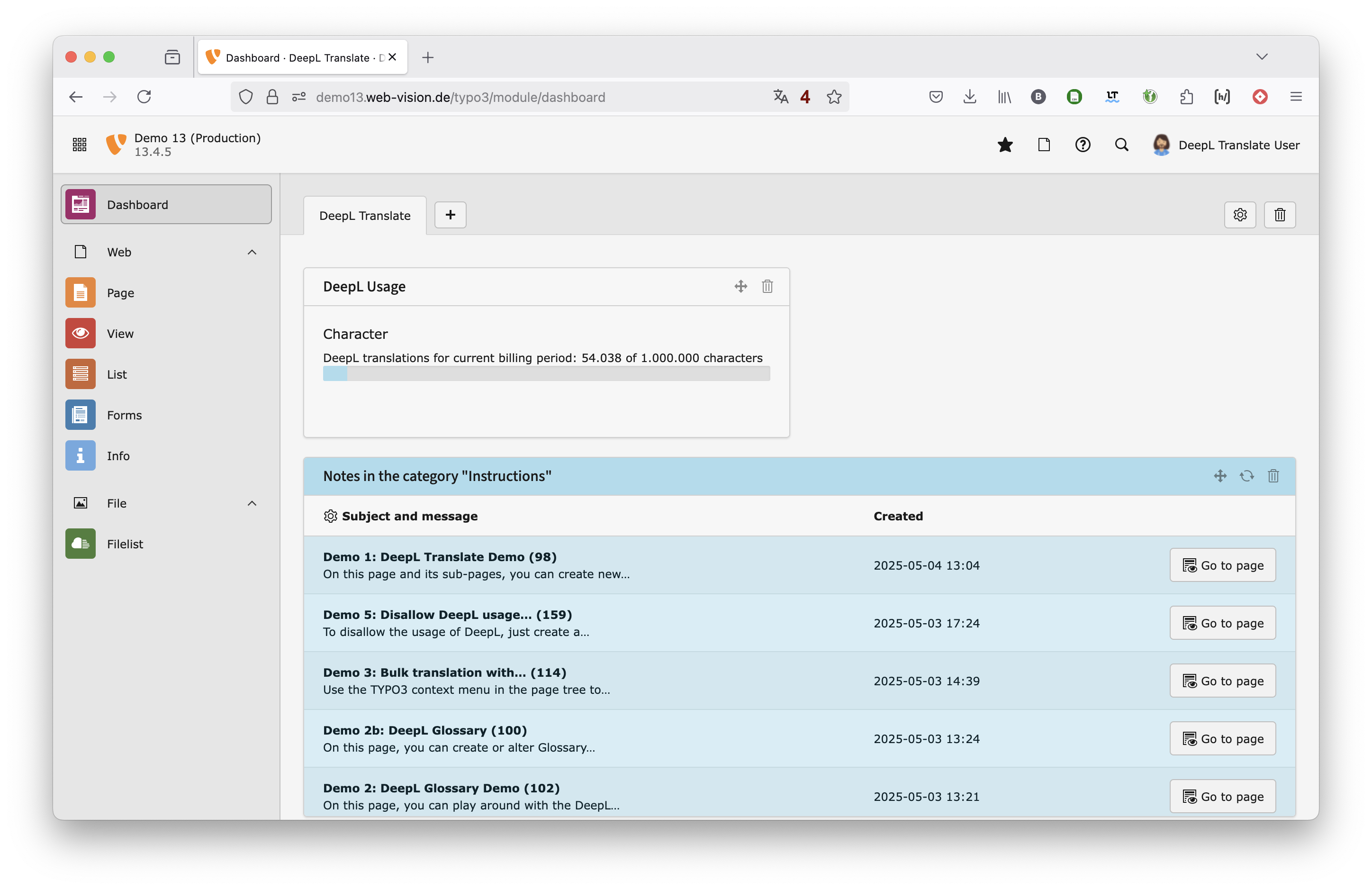Select "2025-05-04 13:04" created date
Viewport: 1372px width, 890px height.
(x=926, y=565)
